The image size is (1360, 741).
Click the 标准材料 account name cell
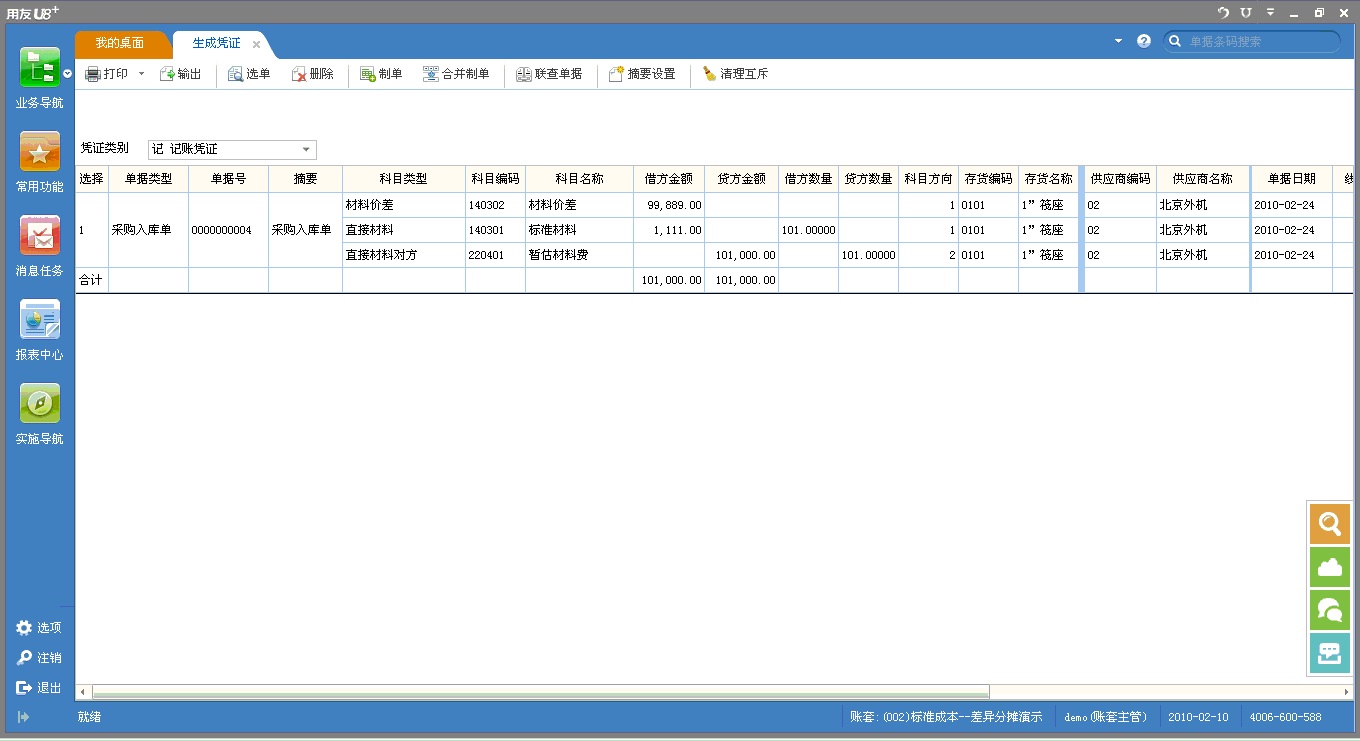[579, 230]
